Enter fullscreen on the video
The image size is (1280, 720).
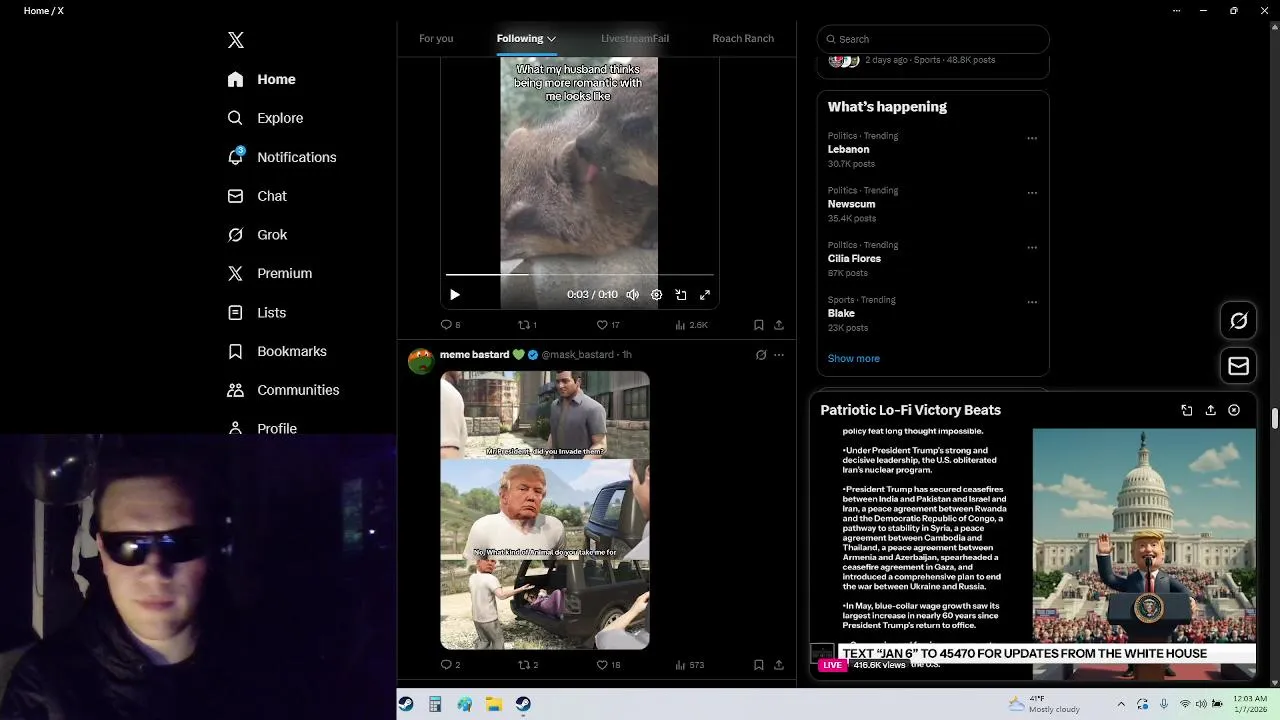point(705,295)
